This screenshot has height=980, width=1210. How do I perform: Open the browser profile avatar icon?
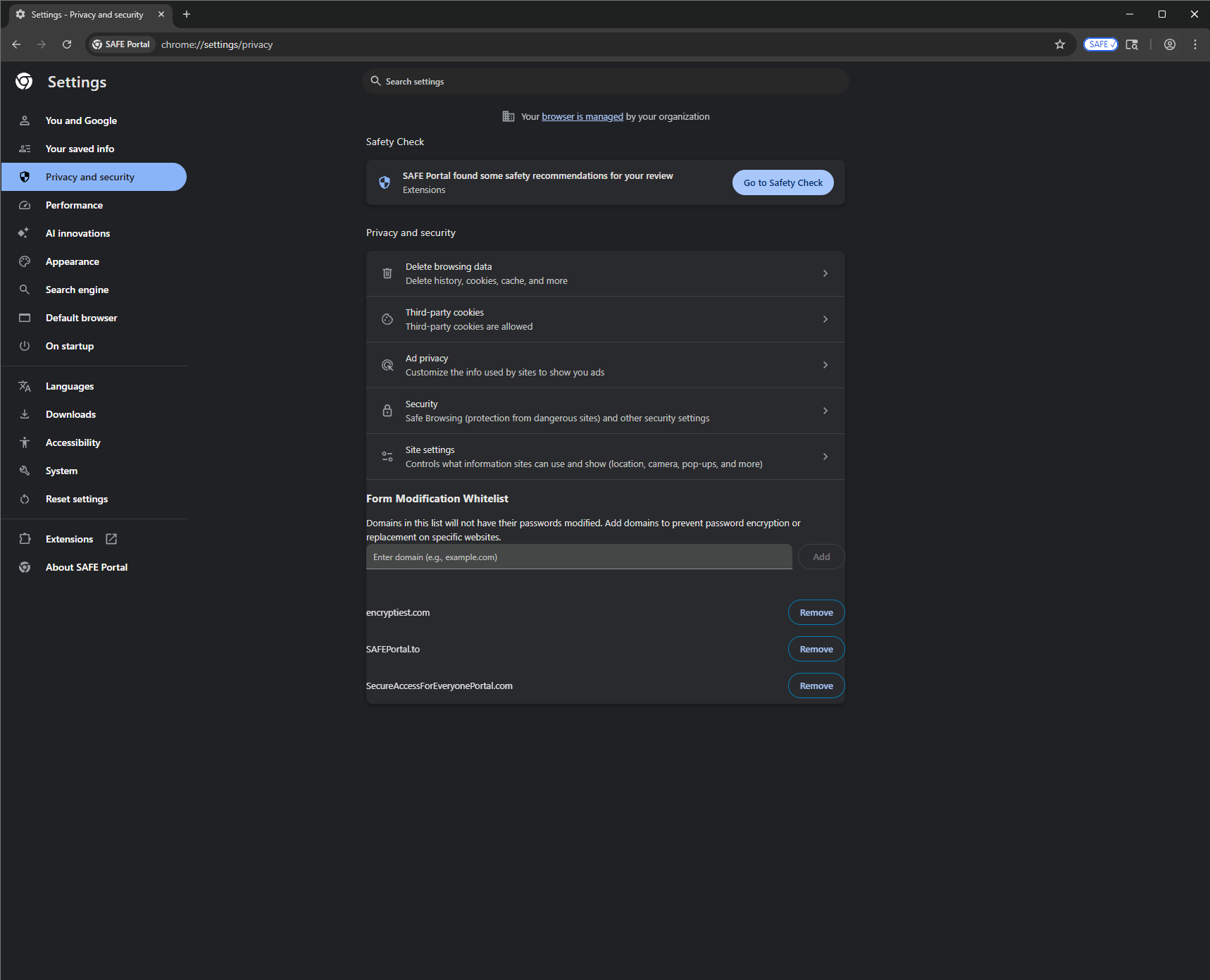click(1169, 44)
